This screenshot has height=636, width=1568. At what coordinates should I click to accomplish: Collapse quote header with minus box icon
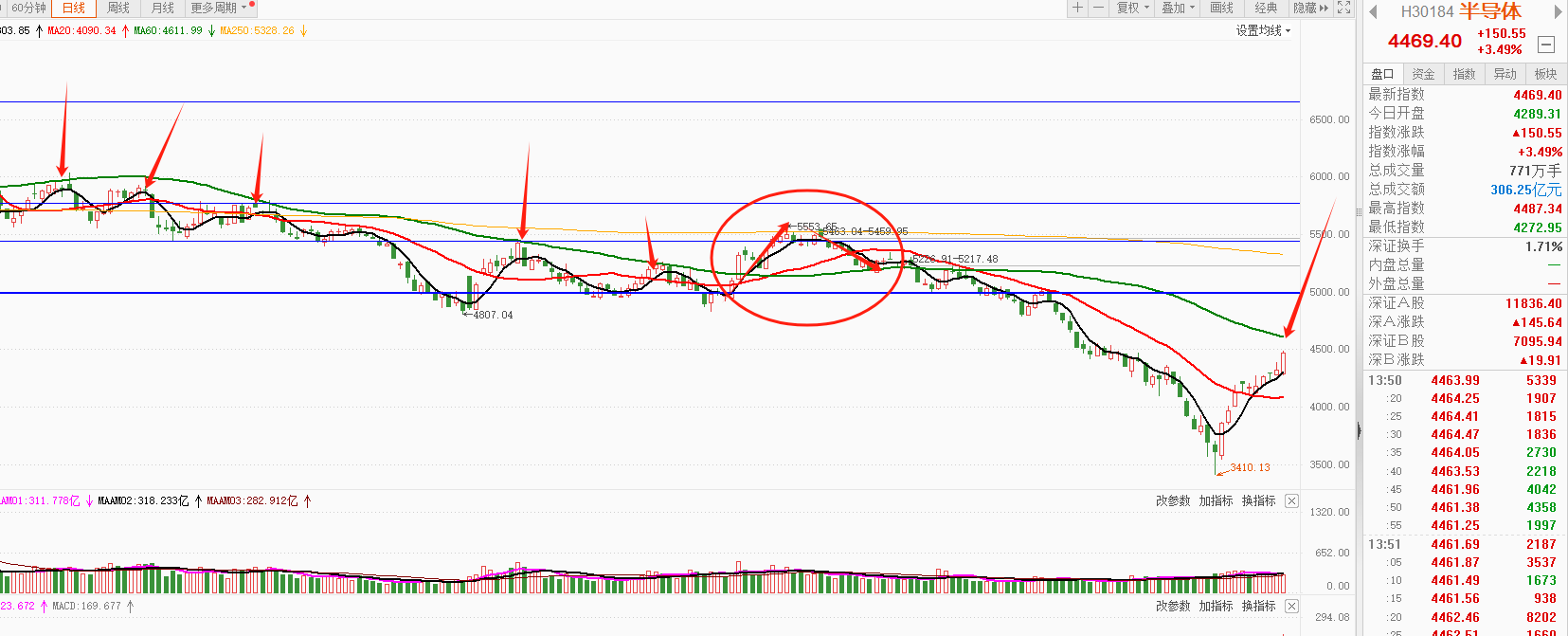pyautogui.click(x=1546, y=45)
